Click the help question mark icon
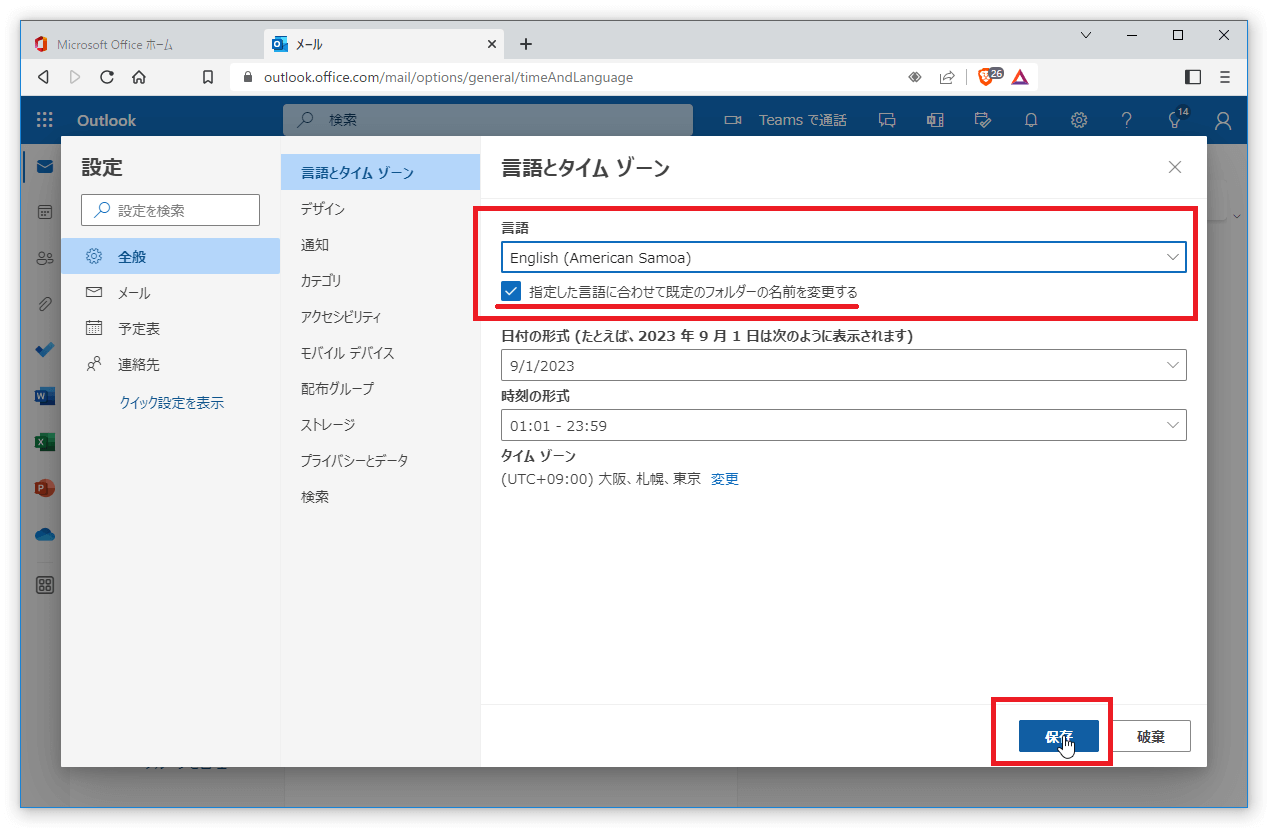The width and height of the screenshot is (1268, 828). (x=1127, y=120)
